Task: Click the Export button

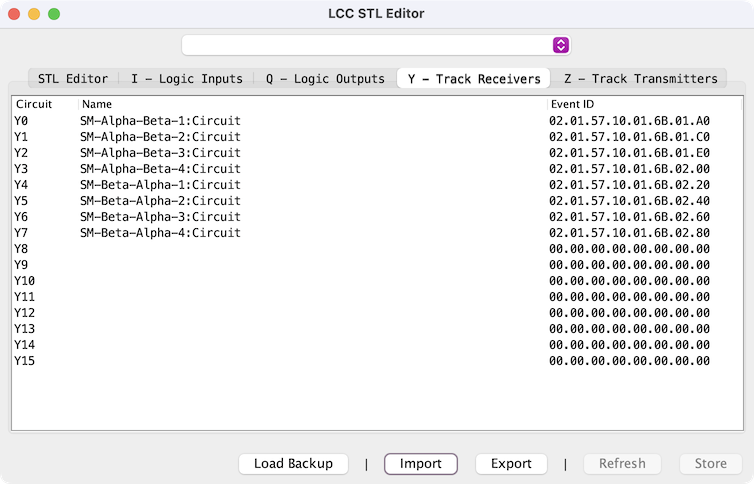Action: 511,464
